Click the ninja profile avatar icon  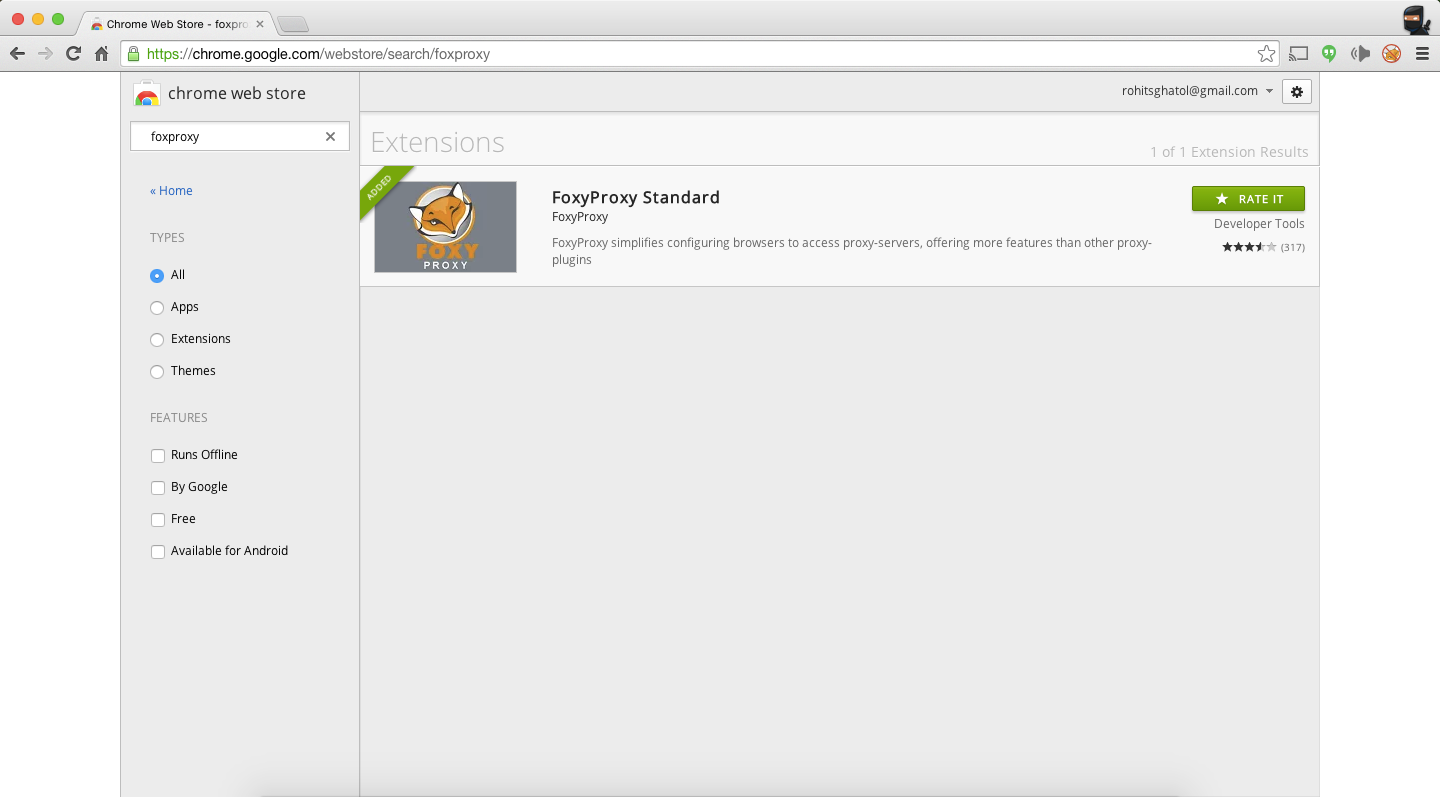click(x=1415, y=20)
